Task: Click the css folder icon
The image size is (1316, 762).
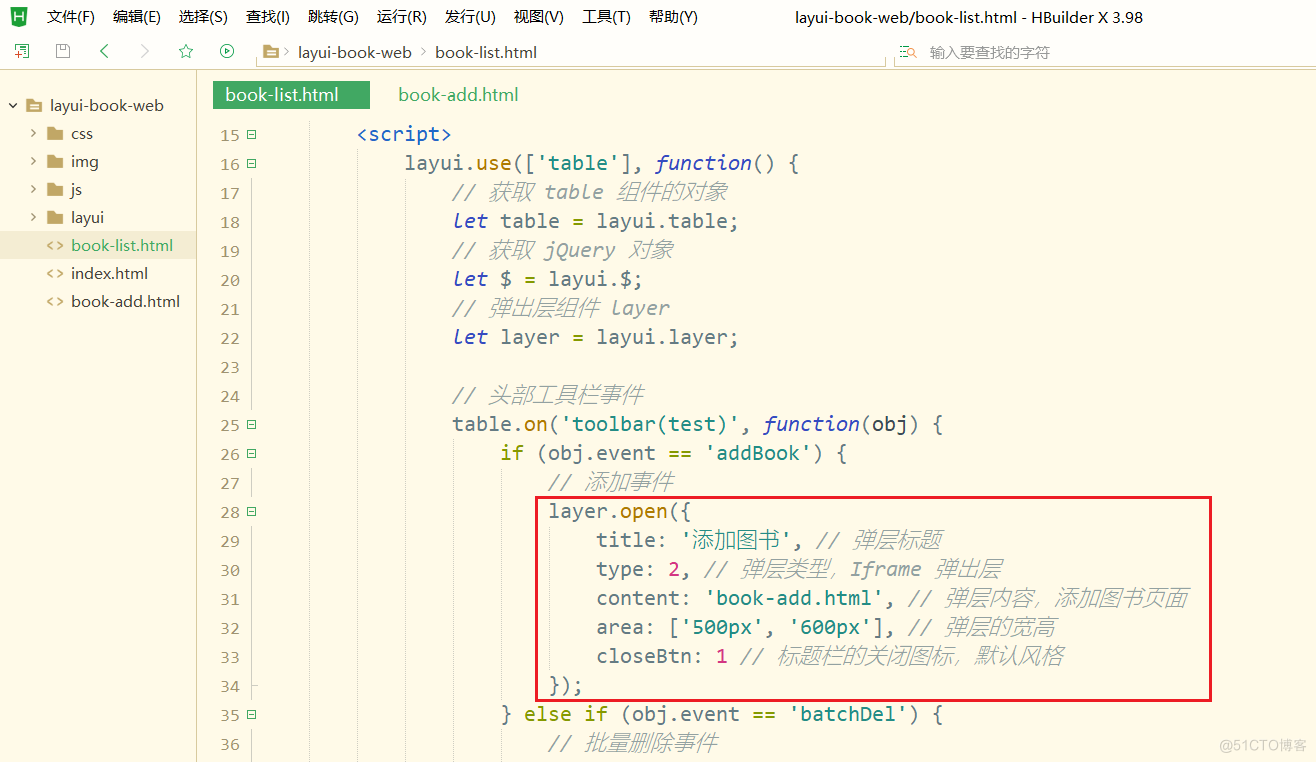Action: 55,133
